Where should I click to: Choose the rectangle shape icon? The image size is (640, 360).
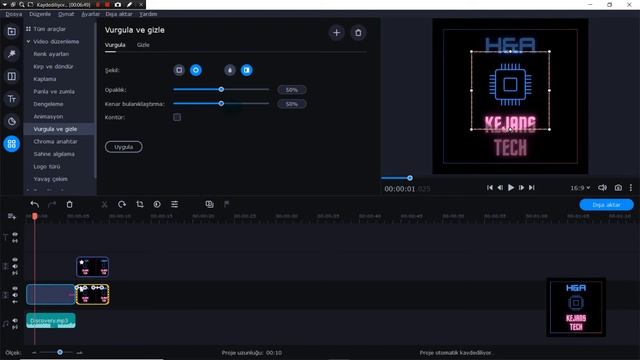tap(179, 70)
